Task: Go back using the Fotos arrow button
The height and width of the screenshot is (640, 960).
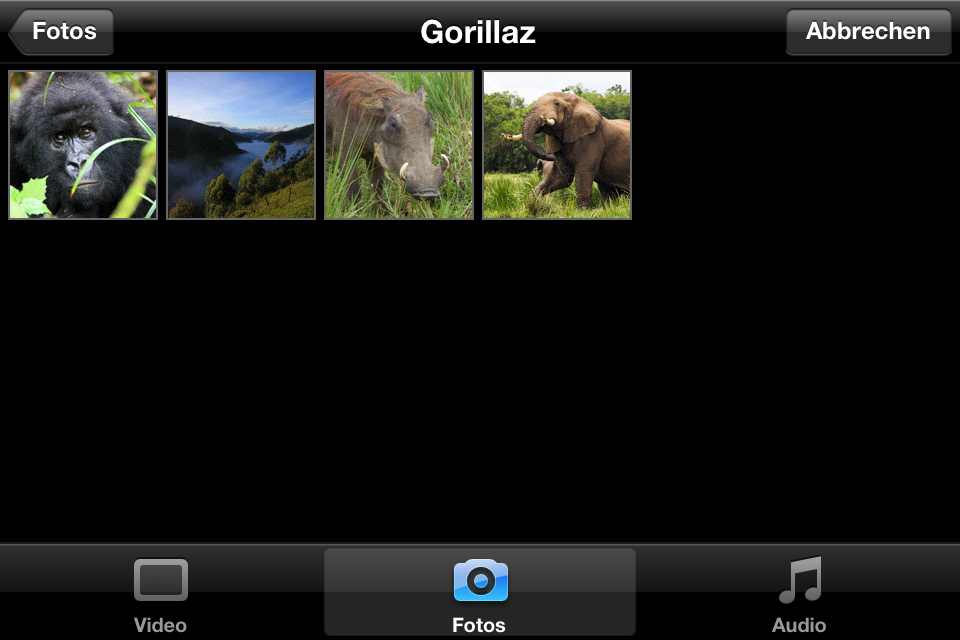Action: point(62,32)
